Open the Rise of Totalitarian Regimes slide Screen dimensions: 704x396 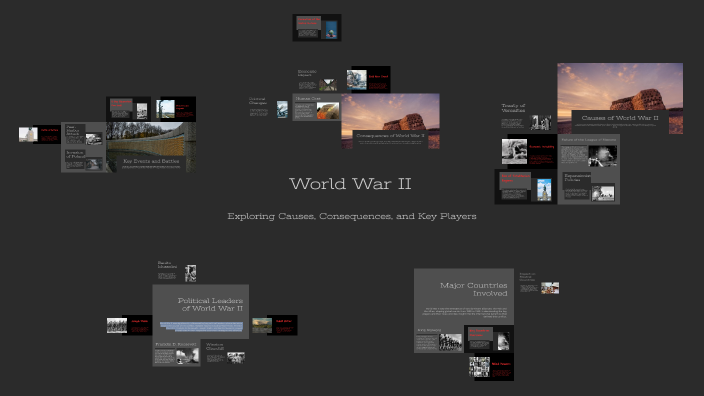point(526,187)
